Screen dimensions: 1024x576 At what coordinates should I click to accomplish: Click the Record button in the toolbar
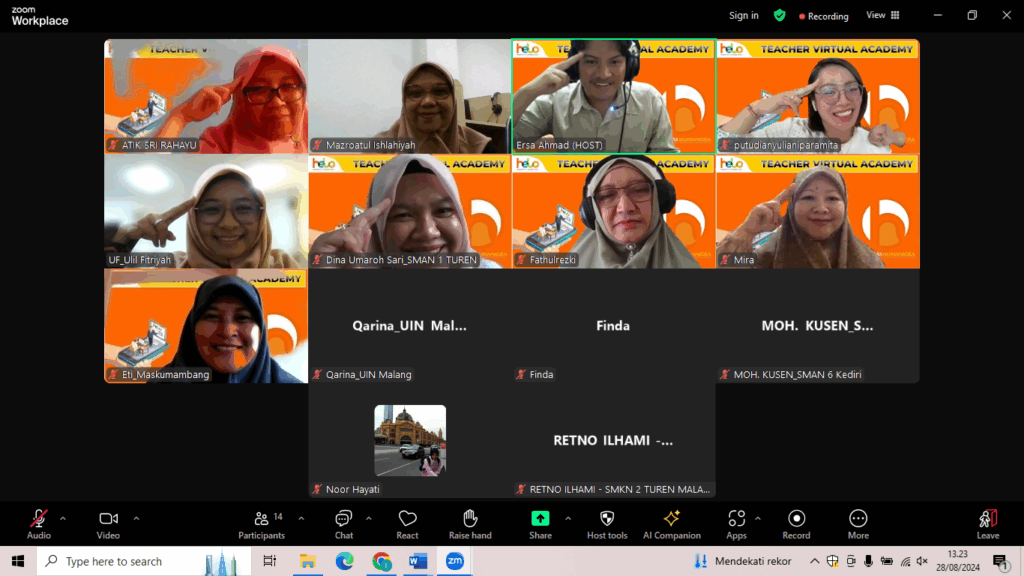(x=796, y=523)
